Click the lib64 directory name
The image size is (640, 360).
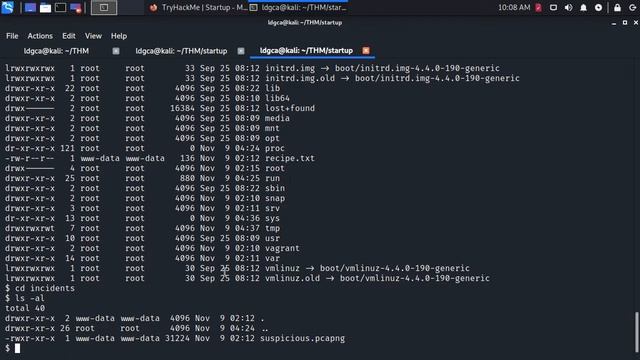[x=278, y=98]
